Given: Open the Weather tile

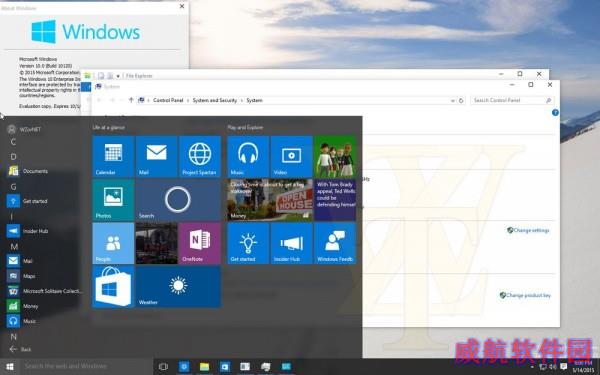Looking at the screenshot, I should tap(178, 287).
